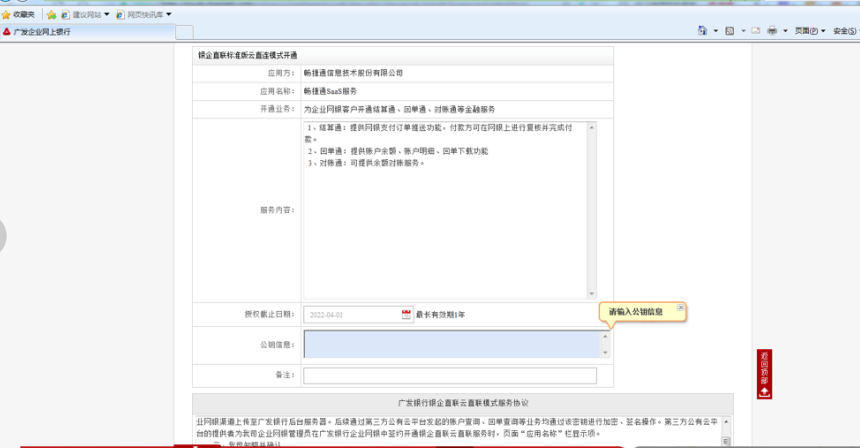Click the 开通业务 description text

[x=399, y=110]
